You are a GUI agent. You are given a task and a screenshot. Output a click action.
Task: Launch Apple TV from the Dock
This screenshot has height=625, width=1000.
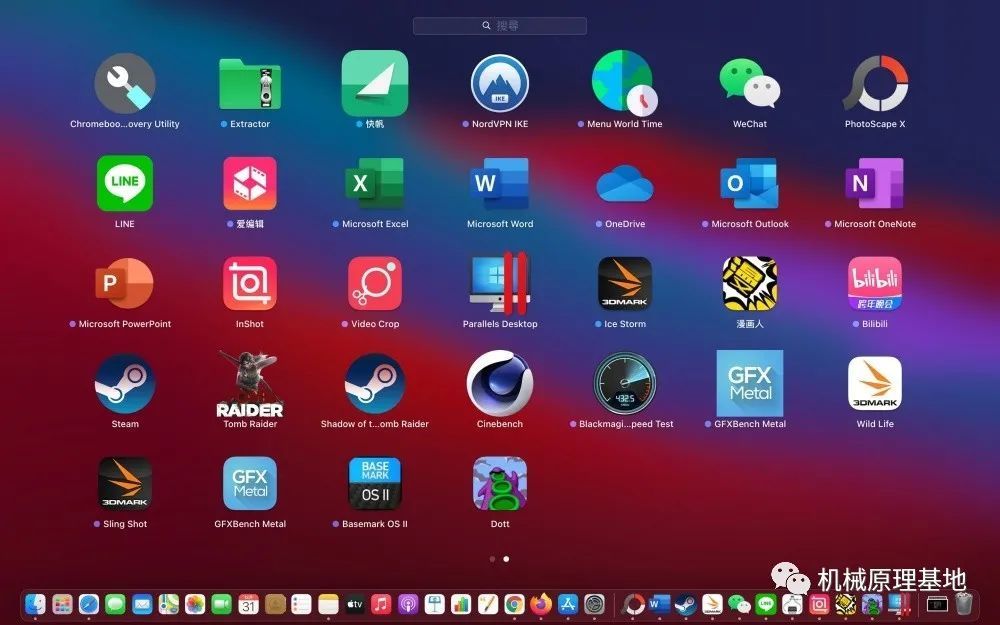click(x=355, y=603)
